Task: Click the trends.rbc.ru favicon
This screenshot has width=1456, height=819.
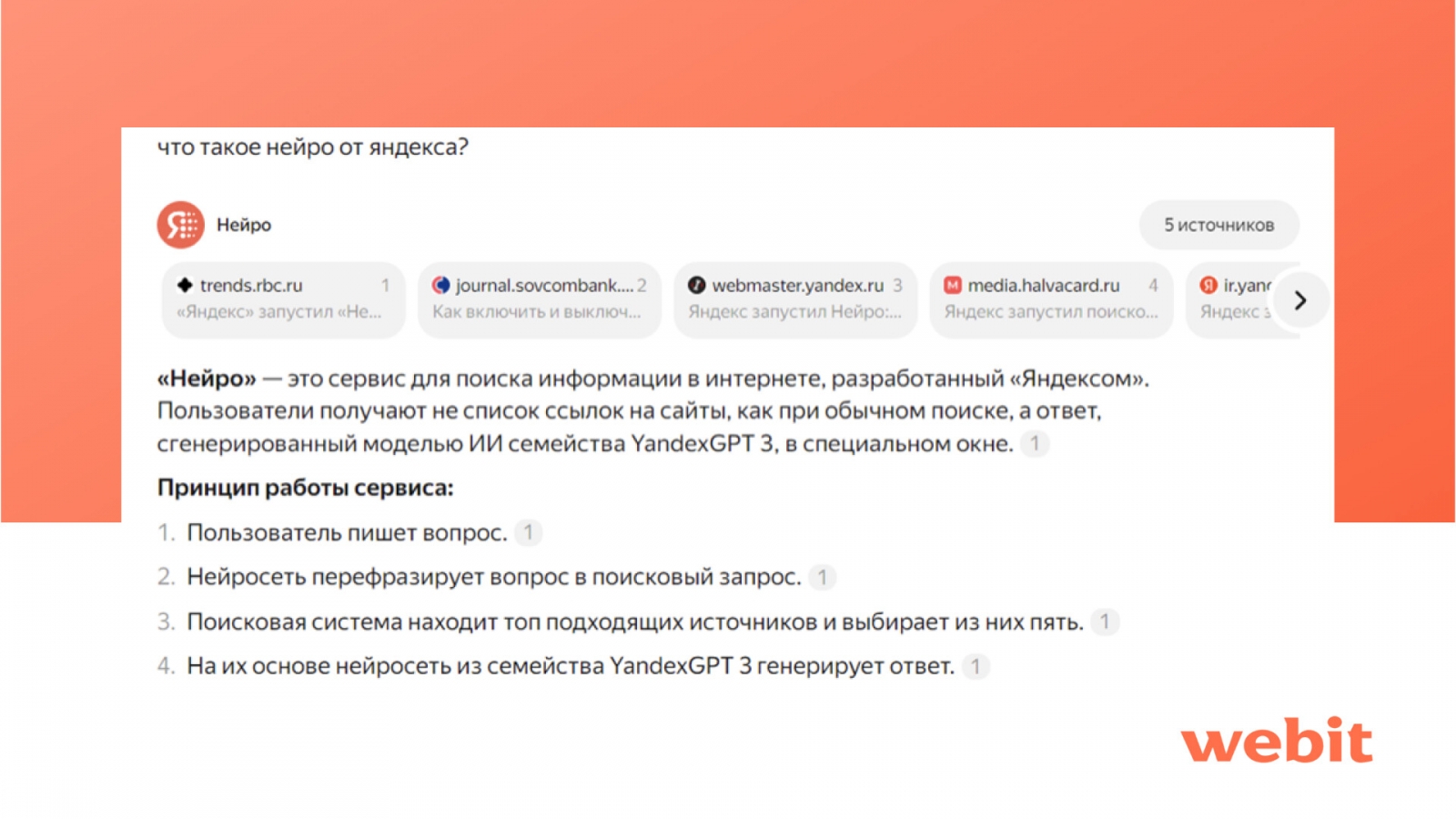Action: point(185,285)
